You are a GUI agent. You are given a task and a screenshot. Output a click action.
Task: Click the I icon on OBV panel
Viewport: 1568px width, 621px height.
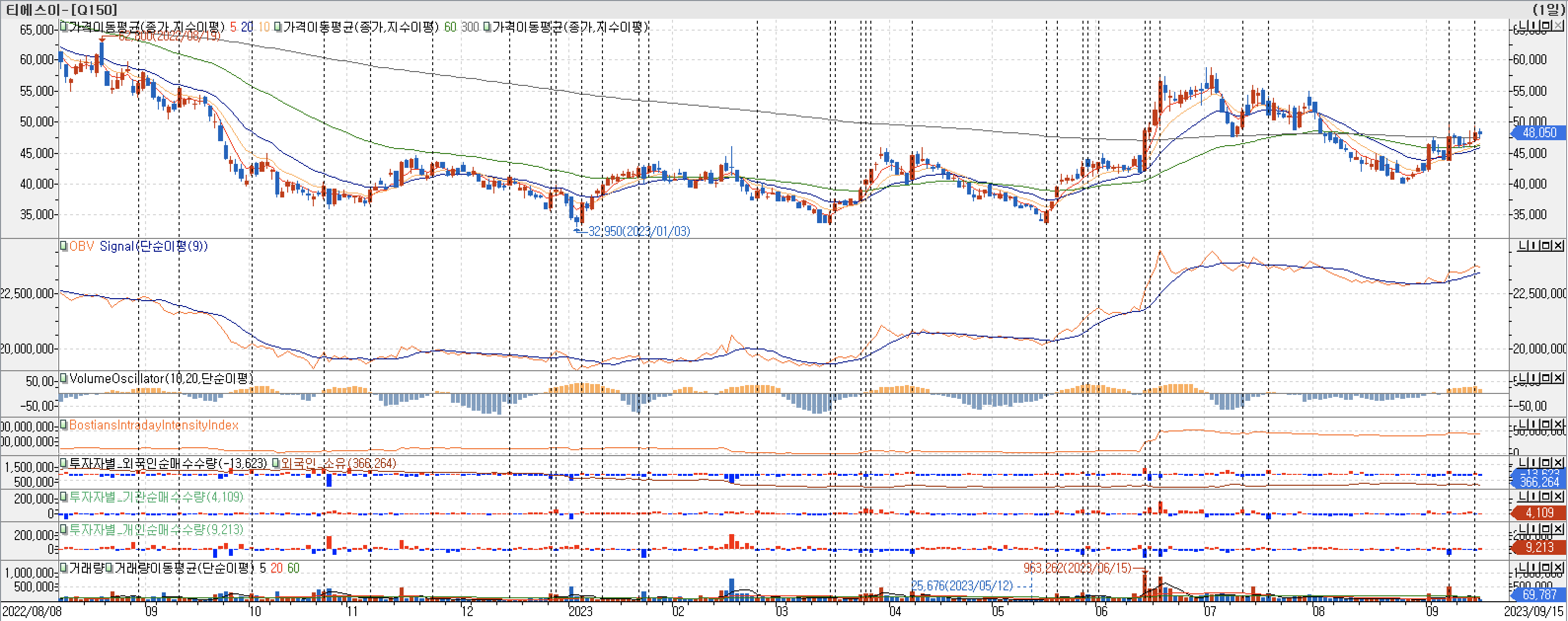1534,245
